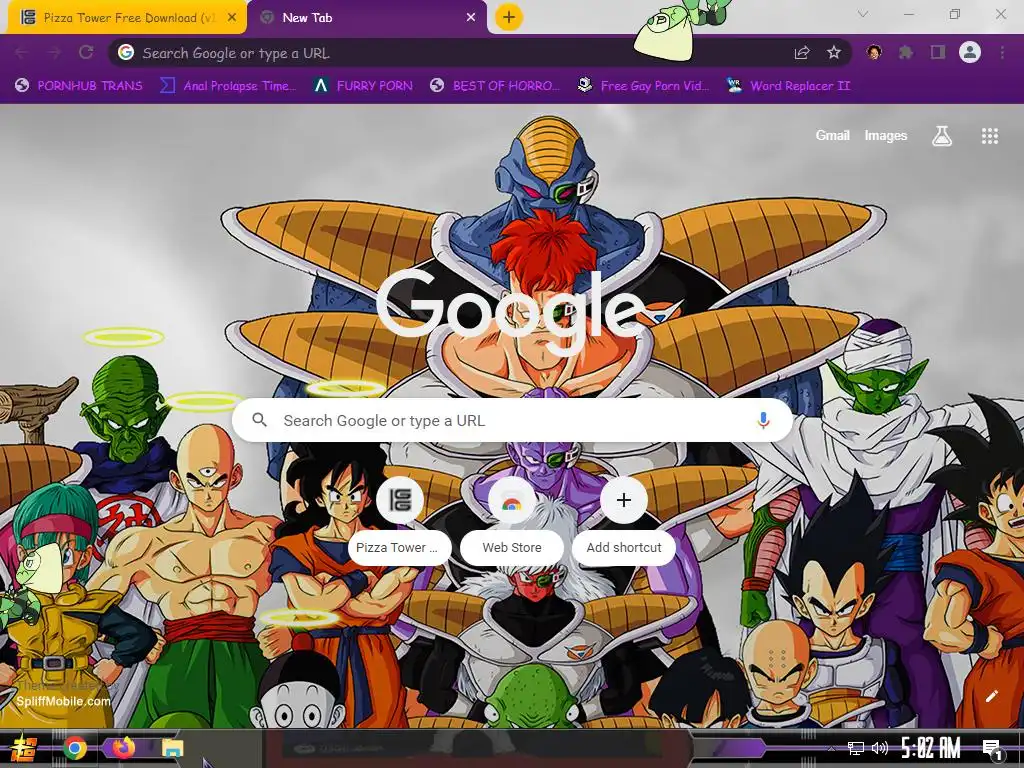Open the Google apps grid

point(989,136)
